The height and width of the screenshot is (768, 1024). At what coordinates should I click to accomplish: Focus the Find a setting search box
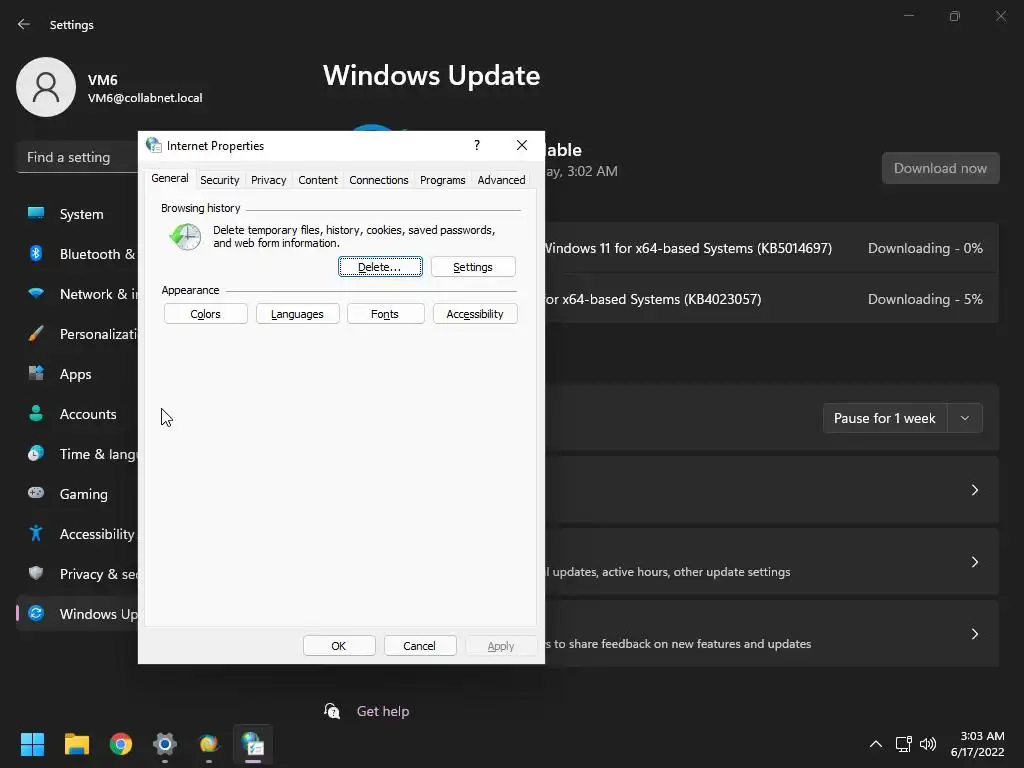[77, 157]
